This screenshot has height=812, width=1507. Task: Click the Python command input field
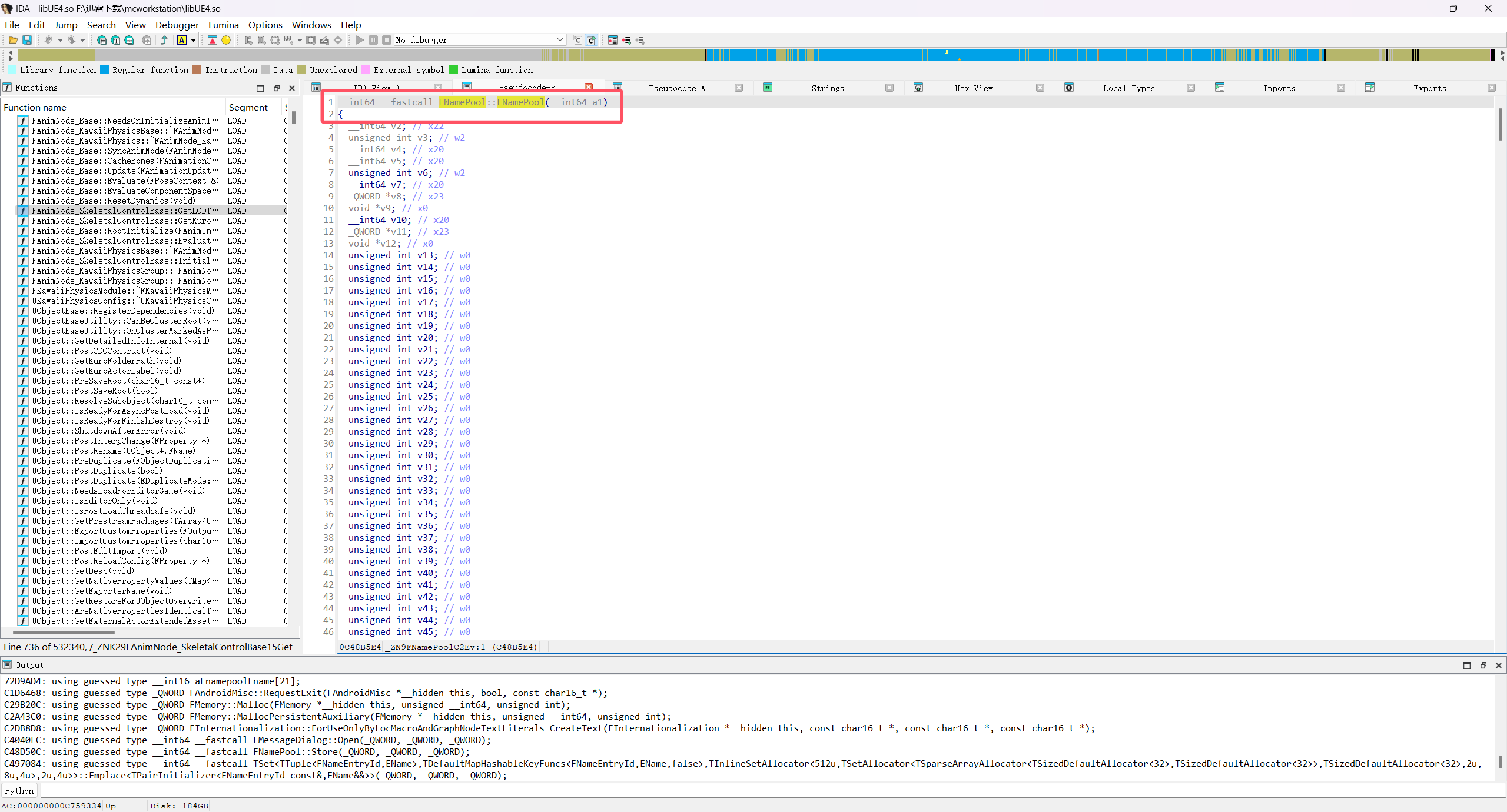click(x=771, y=791)
